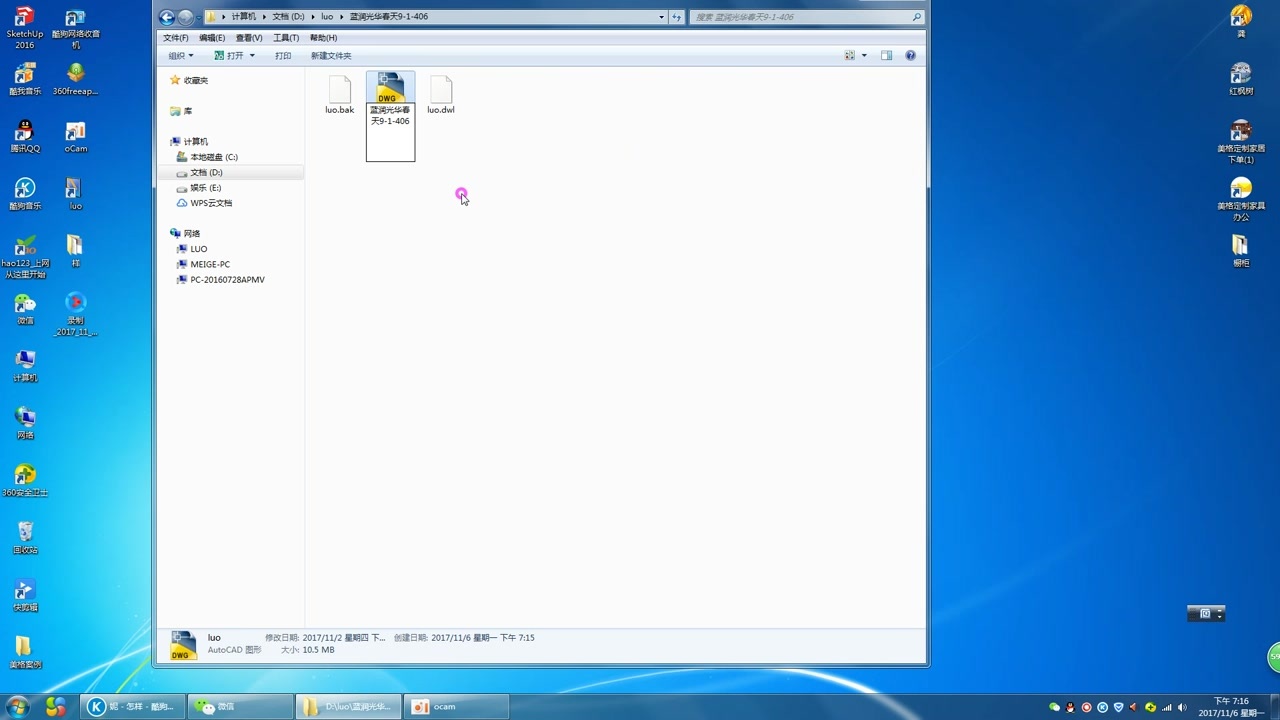Open the 文件(F) menu
Viewport: 1280px width, 720px height.
coord(176,38)
